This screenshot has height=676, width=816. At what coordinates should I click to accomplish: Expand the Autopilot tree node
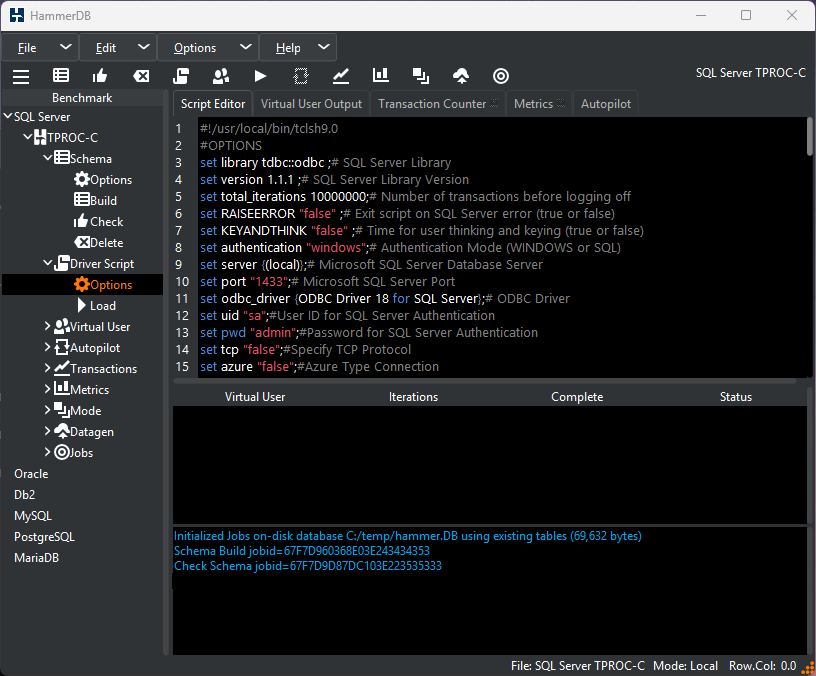pyautogui.click(x=47, y=347)
